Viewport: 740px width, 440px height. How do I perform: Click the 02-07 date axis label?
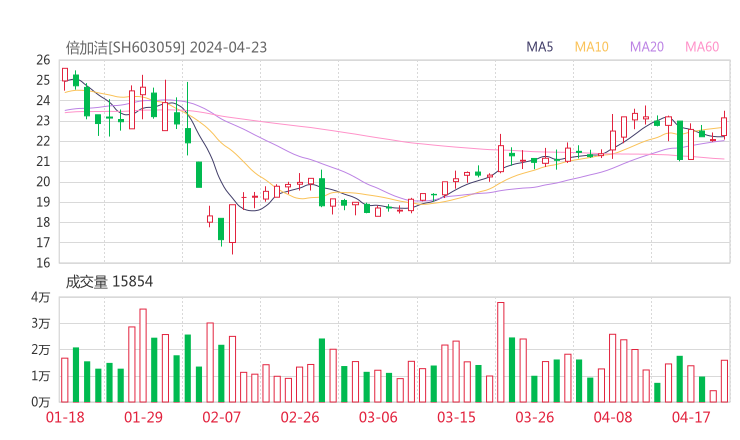[x=221, y=417]
